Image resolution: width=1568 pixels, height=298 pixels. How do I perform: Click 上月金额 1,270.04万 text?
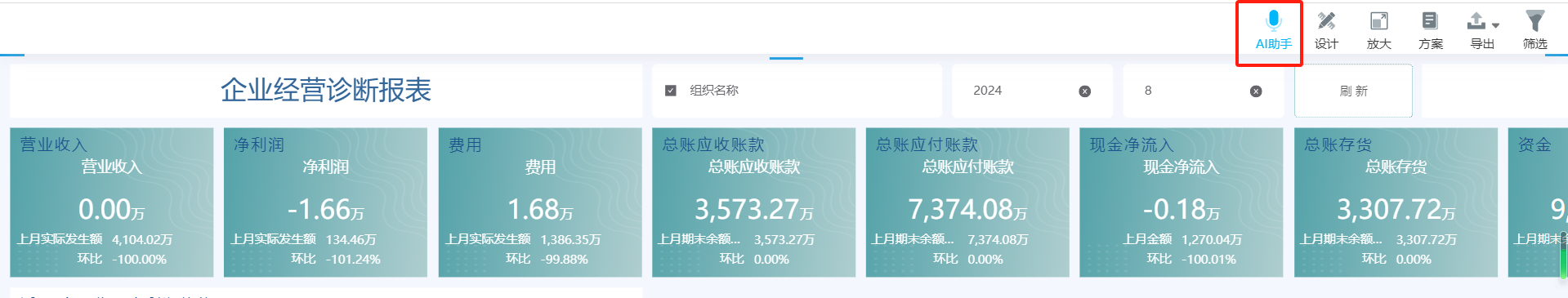pyautogui.click(x=1182, y=239)
